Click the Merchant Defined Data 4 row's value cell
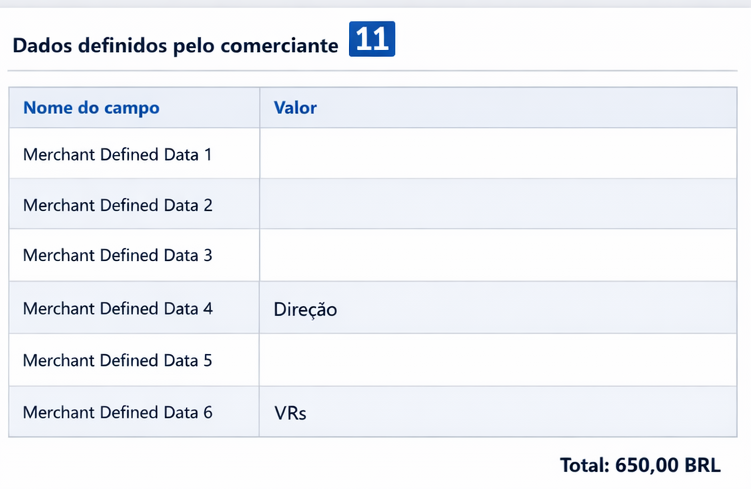 [x=498, y=307]
